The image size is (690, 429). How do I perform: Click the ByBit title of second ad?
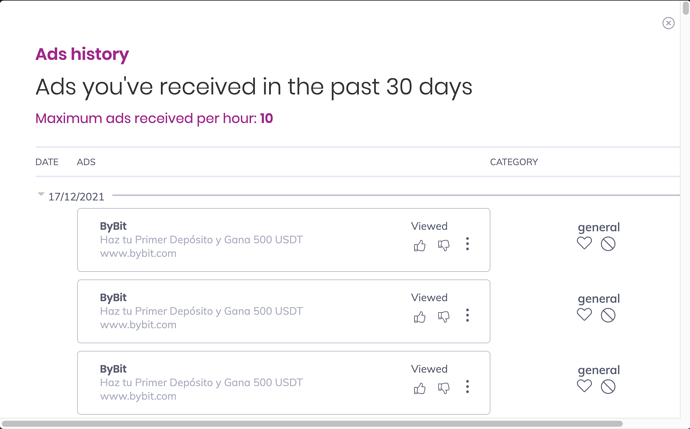coord(113,297)
